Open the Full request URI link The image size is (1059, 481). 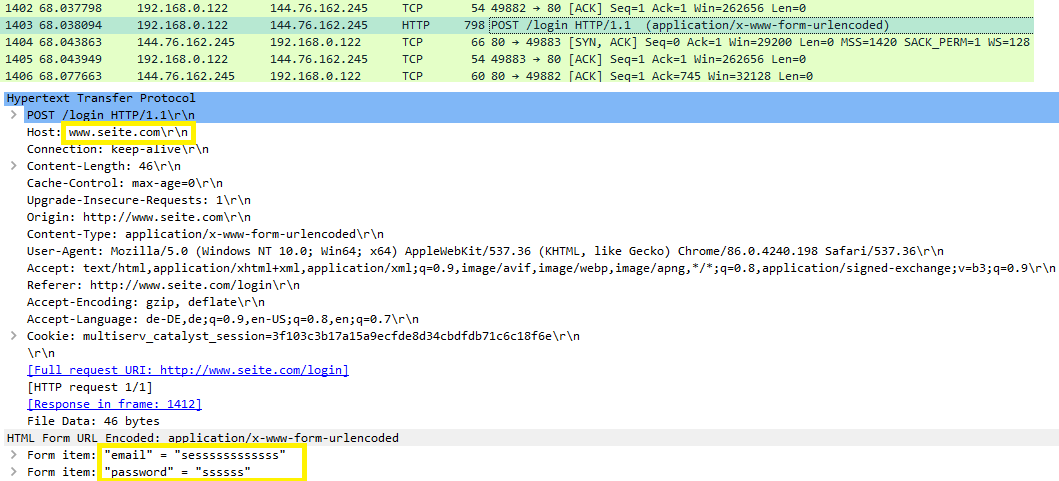[188, 370]
